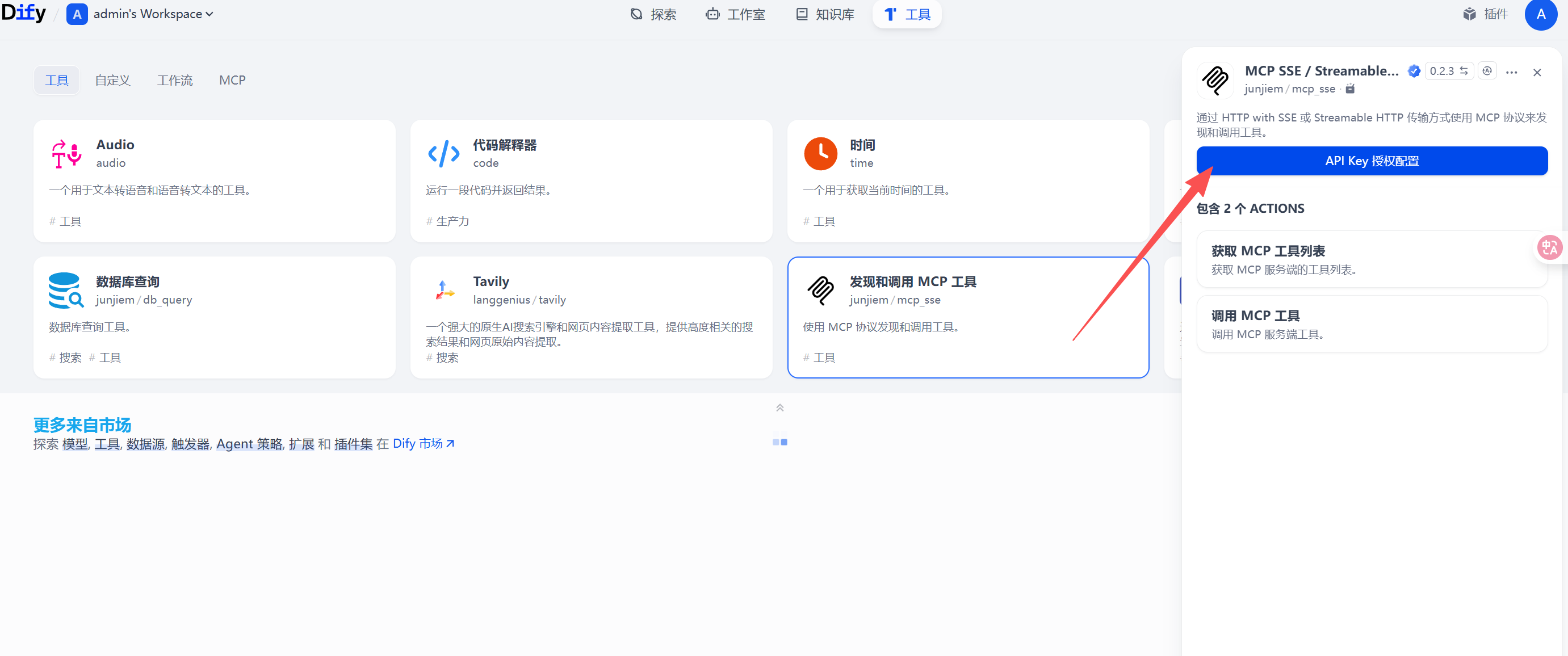Screen dimensions: 1568x656
Task: Open the three-dots more options menu
Action: [x=1511, y=73]
